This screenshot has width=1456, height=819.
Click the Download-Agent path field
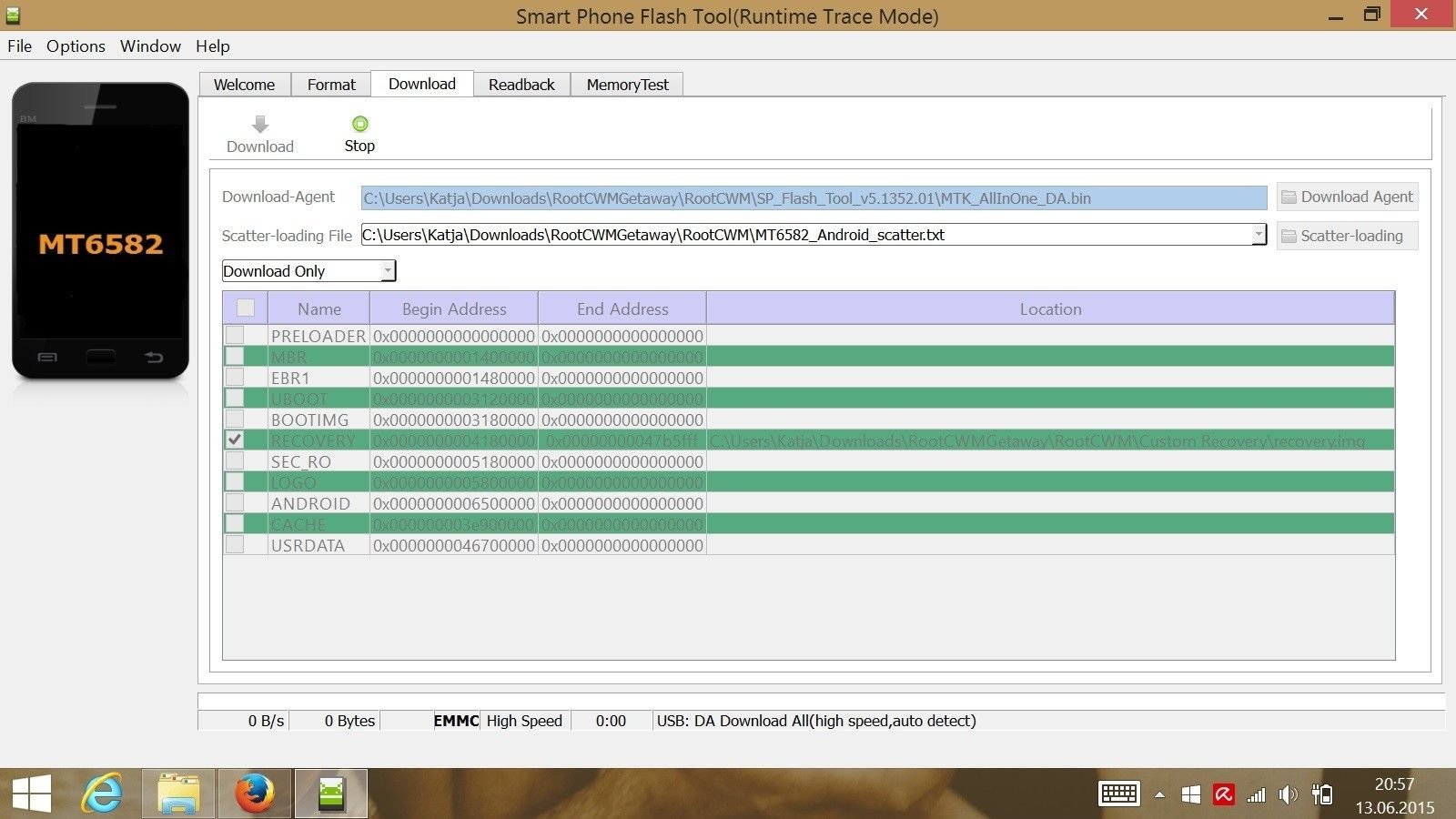(814, 198)
